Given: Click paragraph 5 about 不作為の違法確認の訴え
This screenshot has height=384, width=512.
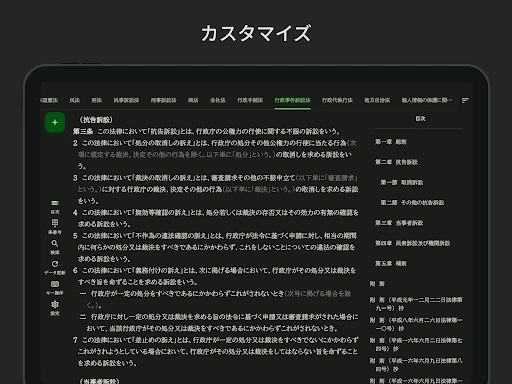Looking at the screenshot, I should tap(215, 247).
